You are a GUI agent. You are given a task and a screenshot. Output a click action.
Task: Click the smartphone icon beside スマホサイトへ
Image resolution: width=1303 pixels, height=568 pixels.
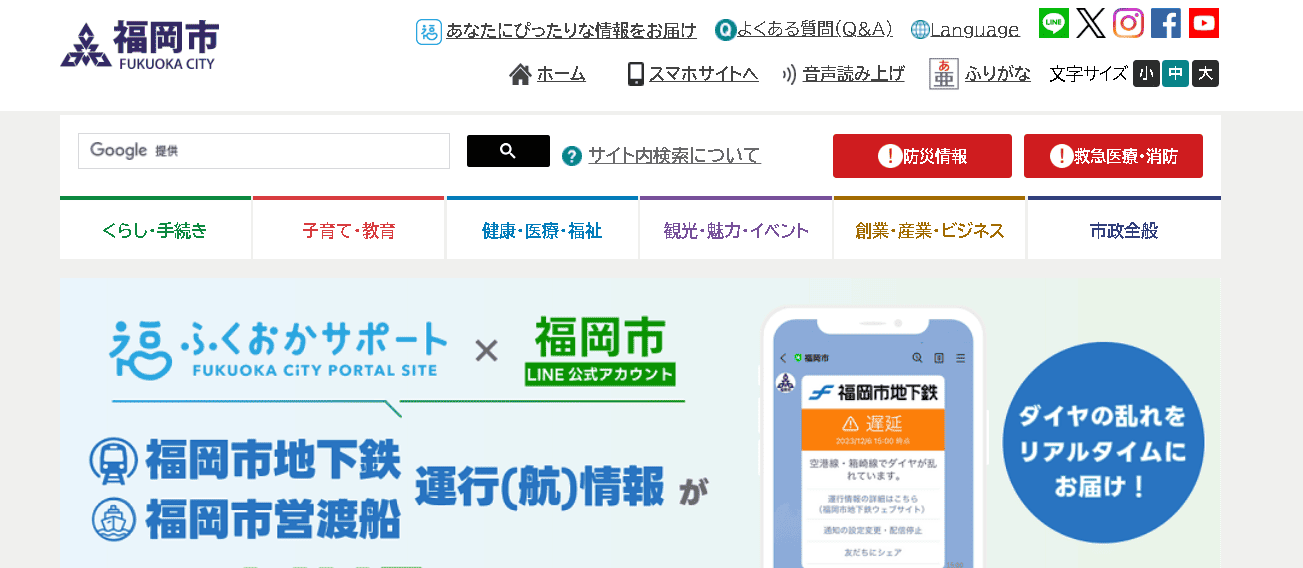click(636, 74)
